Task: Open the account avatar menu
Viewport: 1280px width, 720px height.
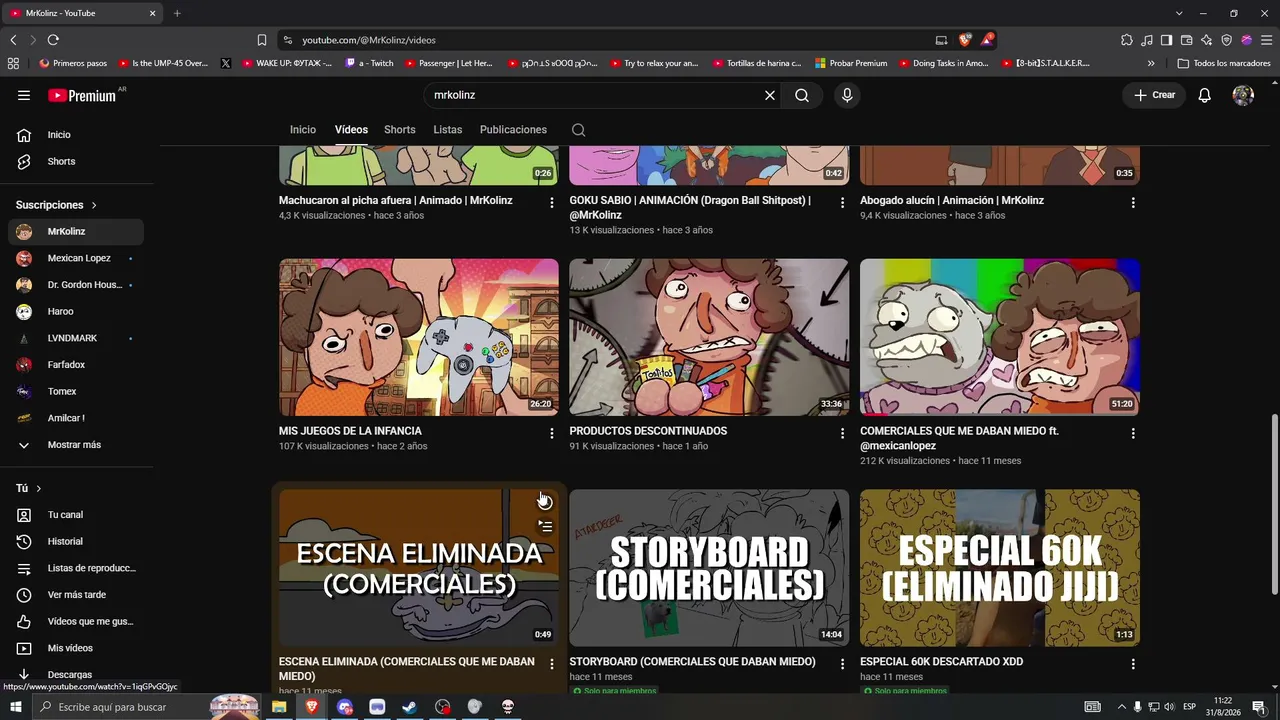Action: coord(1243,95)
